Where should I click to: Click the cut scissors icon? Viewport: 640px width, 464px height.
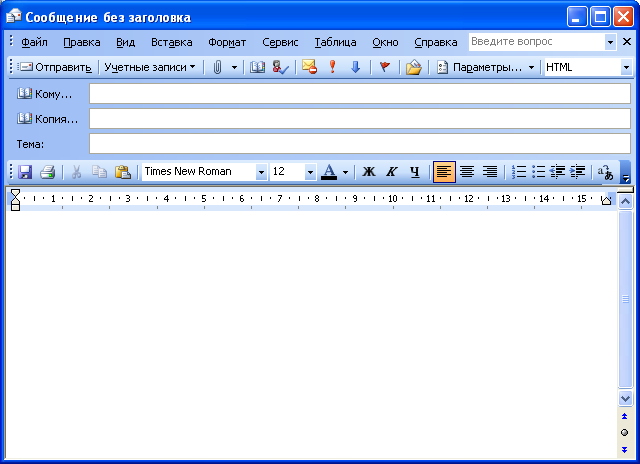tap(76, 172)
